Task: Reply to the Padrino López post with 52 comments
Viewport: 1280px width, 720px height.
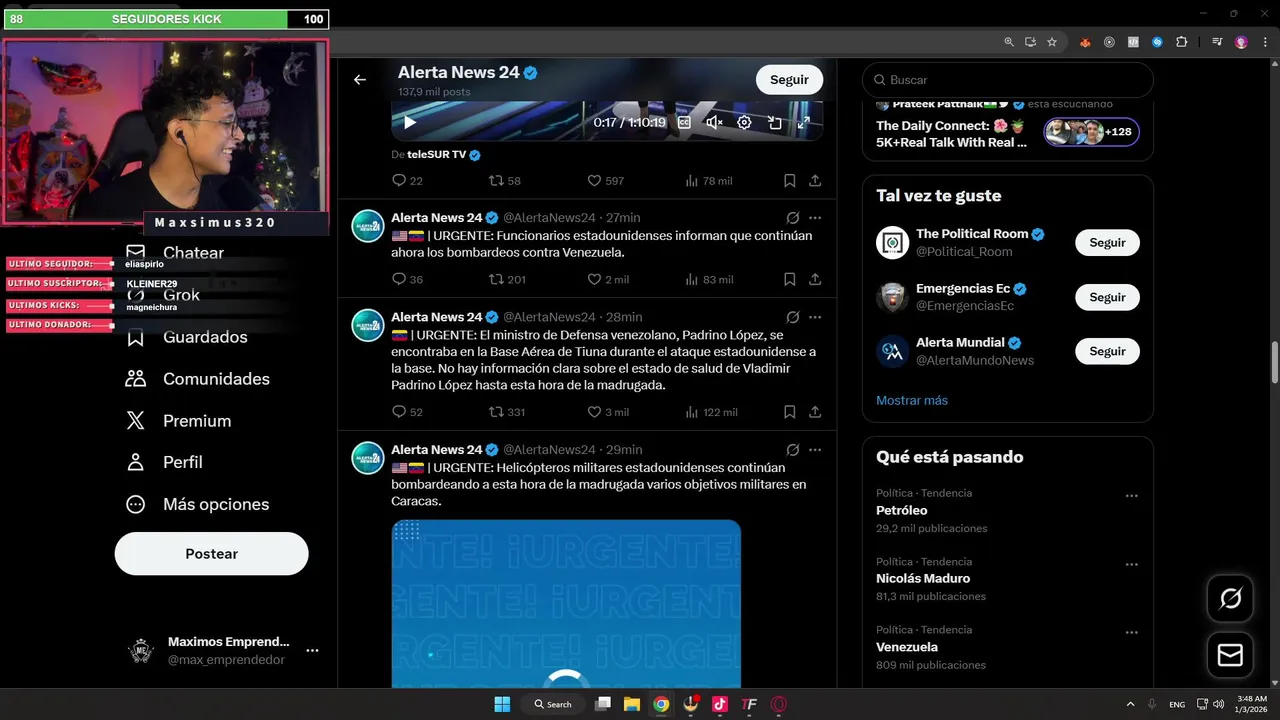Action: (x=407, y=412)
